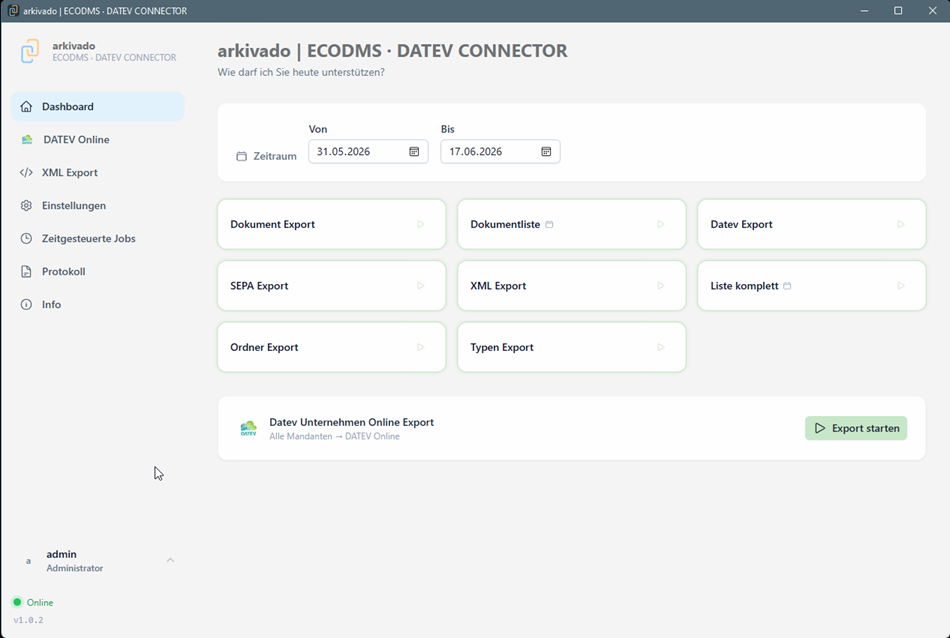Click the 'Datev Unternehmen Online Export' heading
The image size is (950, 638).
tap(351, 422)
